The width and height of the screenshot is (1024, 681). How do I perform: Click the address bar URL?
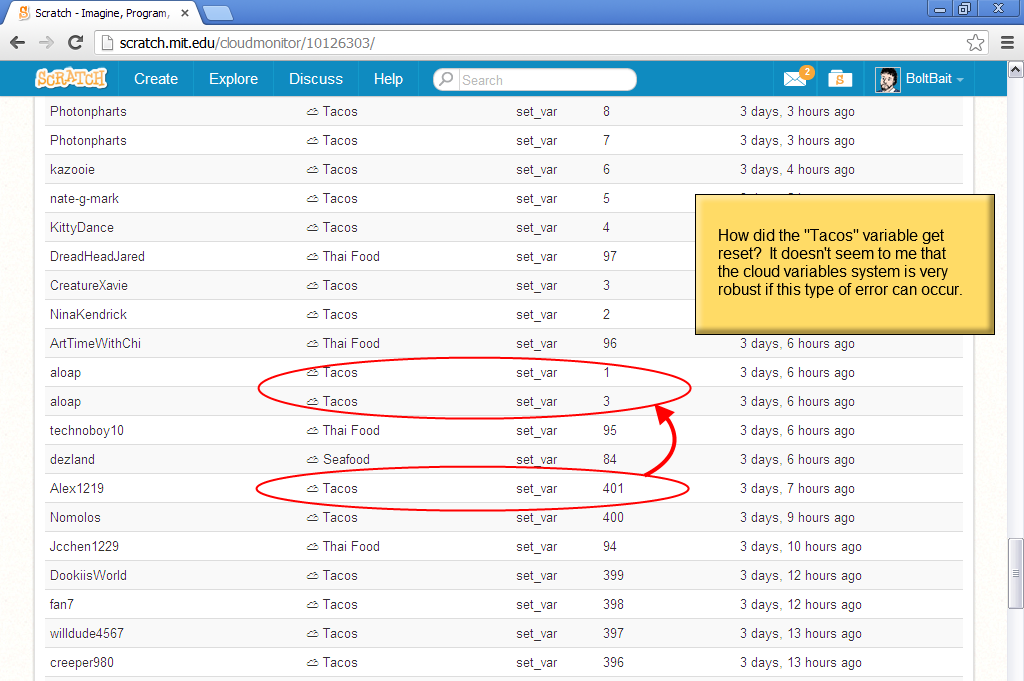click(x=248, y=43)
